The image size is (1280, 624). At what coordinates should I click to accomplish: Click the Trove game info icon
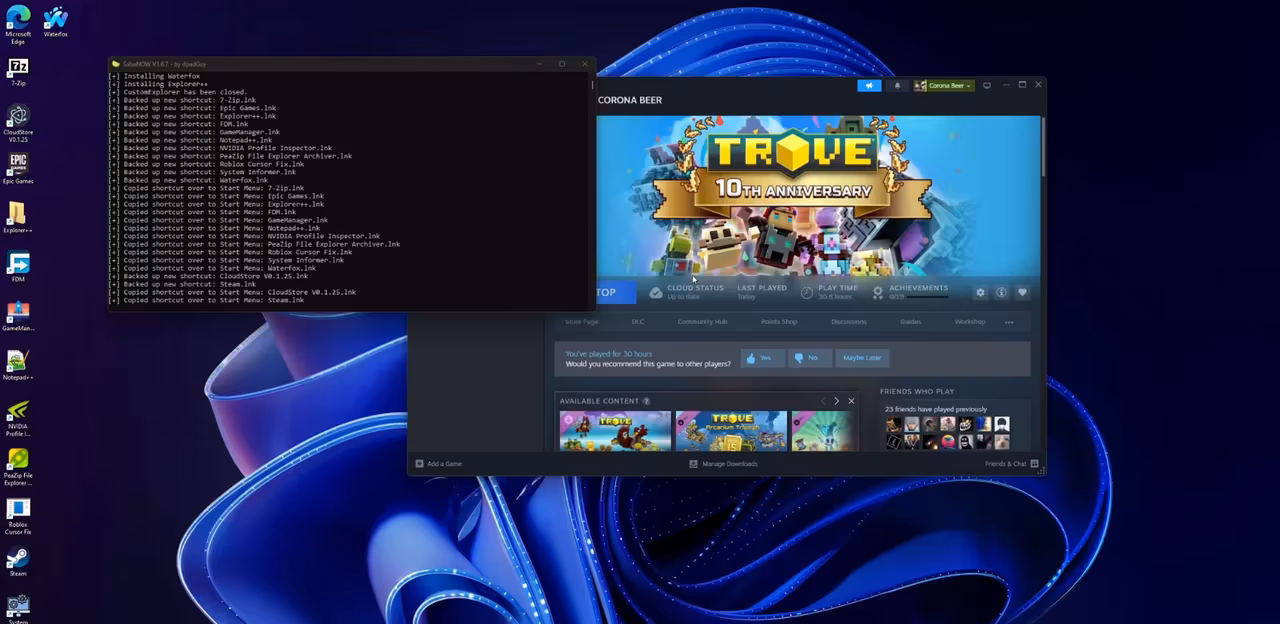tap(1001, 292)
